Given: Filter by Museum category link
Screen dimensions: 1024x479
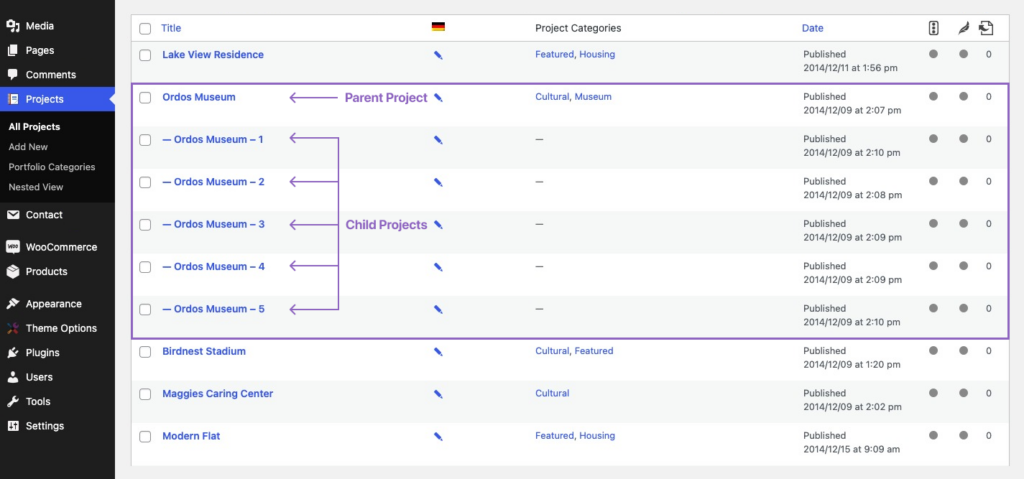Looking at the screenshot, I should pyautogui.click(x=592, y=97).
